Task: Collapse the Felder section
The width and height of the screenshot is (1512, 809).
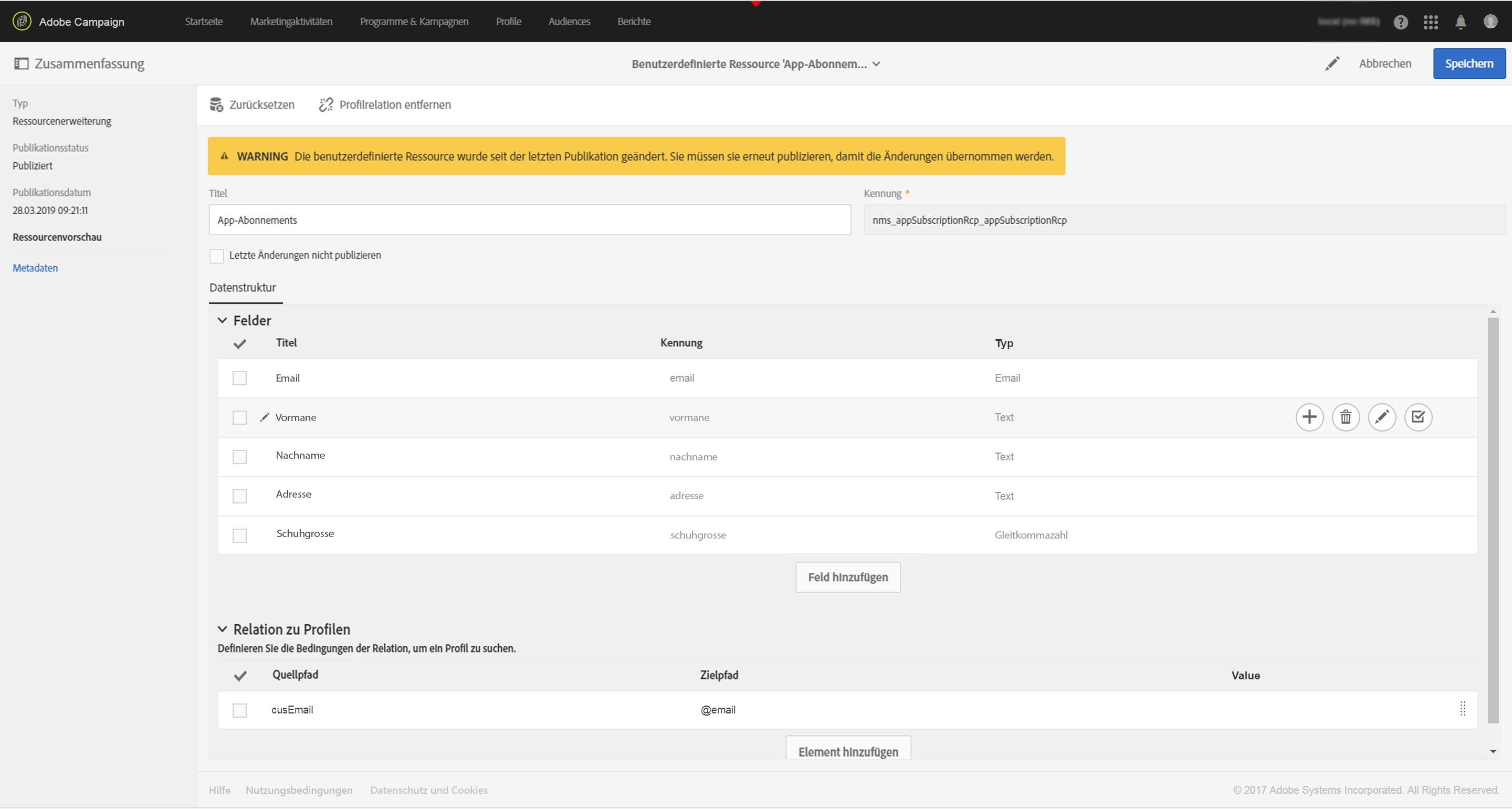Action: [x=223, y=321]
